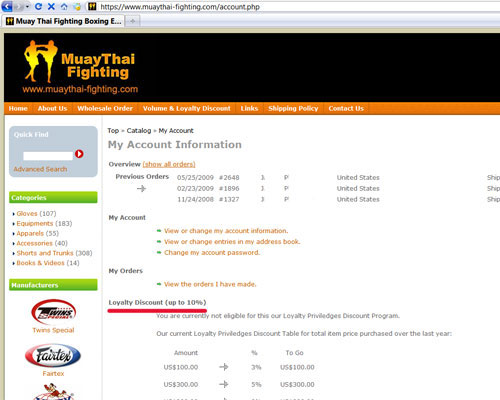Click the Loyalty Discount (up to 10%) heading
500x400 pixels.
pyautogui.click(x=157, y=302)
